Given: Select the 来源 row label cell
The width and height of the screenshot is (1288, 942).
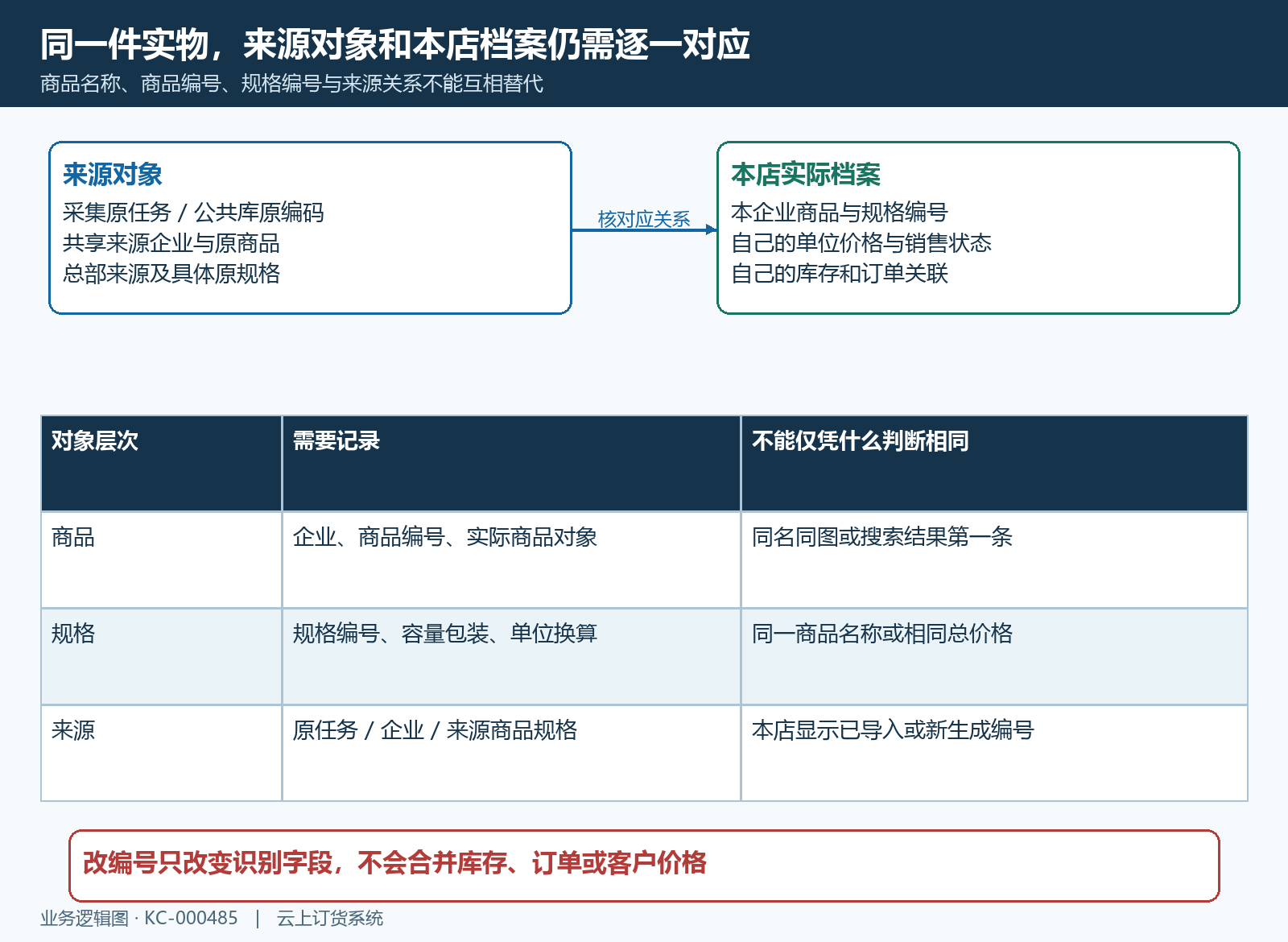Looking at the screenshot, I should 162,753.
